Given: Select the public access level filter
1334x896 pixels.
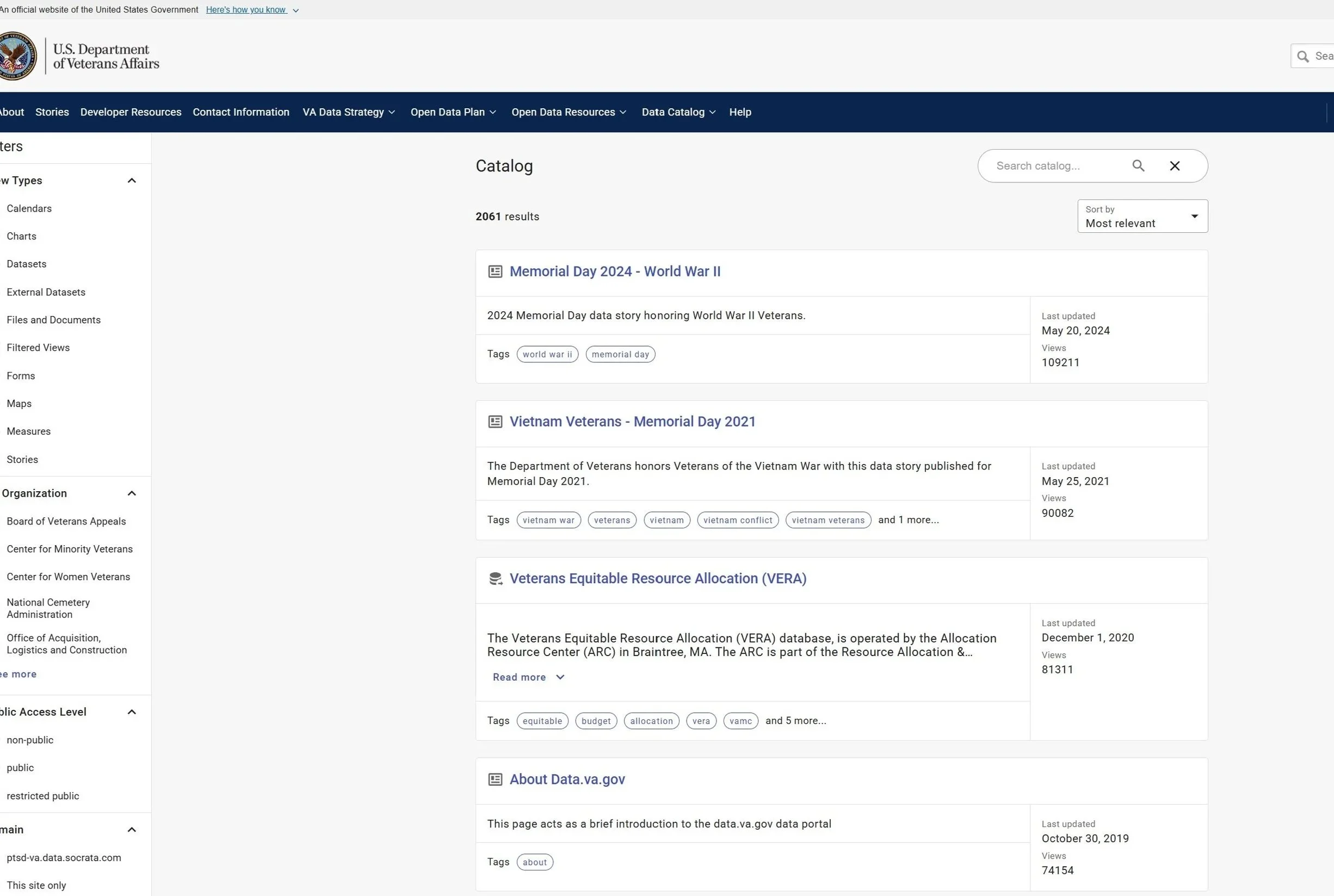Looking at the screenshot, I should (x=20, y=768).
